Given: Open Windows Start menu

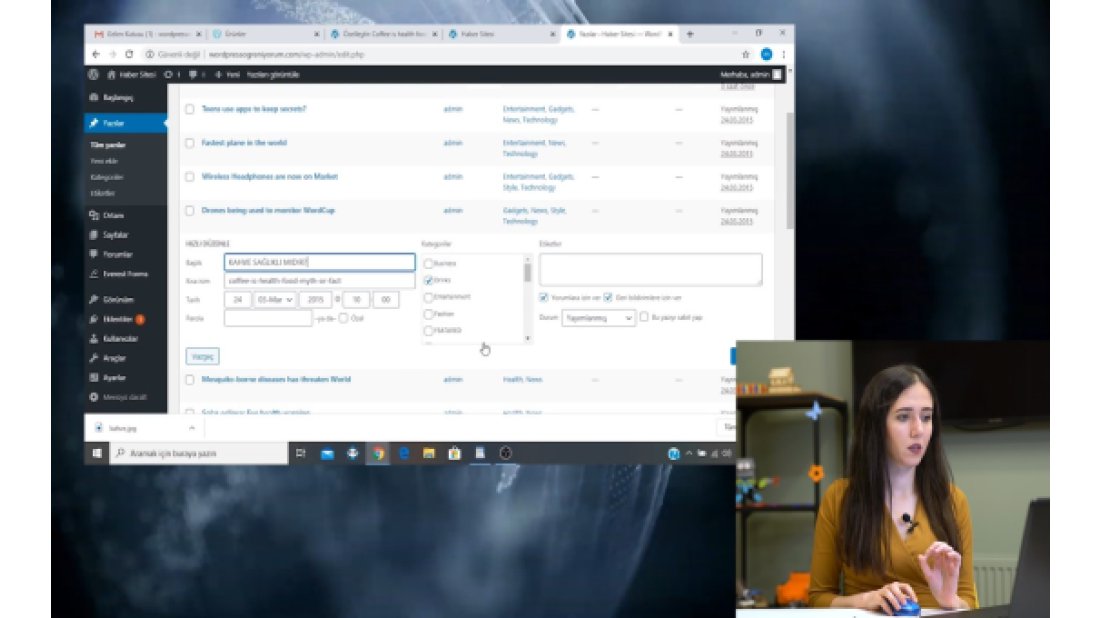Looking at the screenshot, I should pos(97,453).
